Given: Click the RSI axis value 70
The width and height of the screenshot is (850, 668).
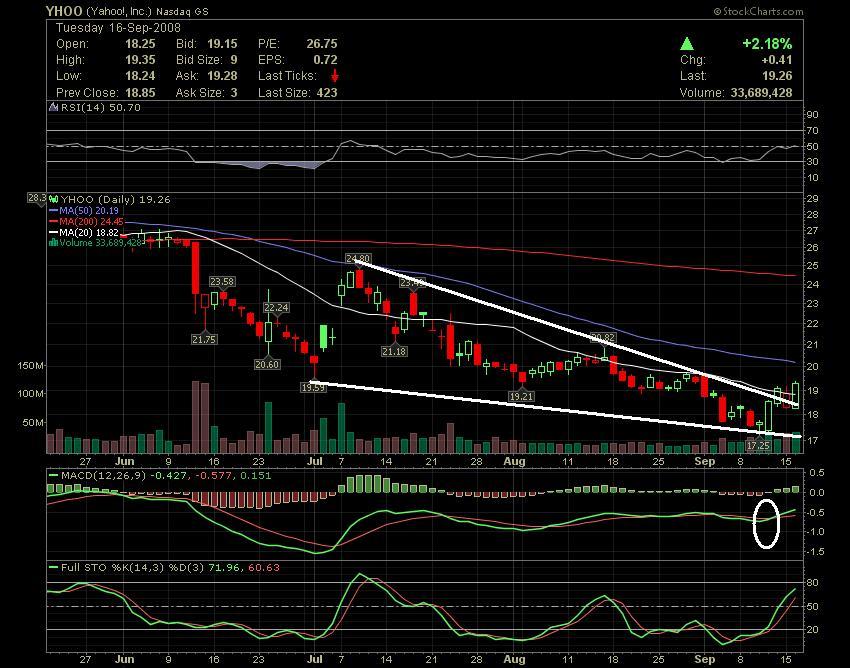Looking at the screenshot, I should tap(812, 131).
